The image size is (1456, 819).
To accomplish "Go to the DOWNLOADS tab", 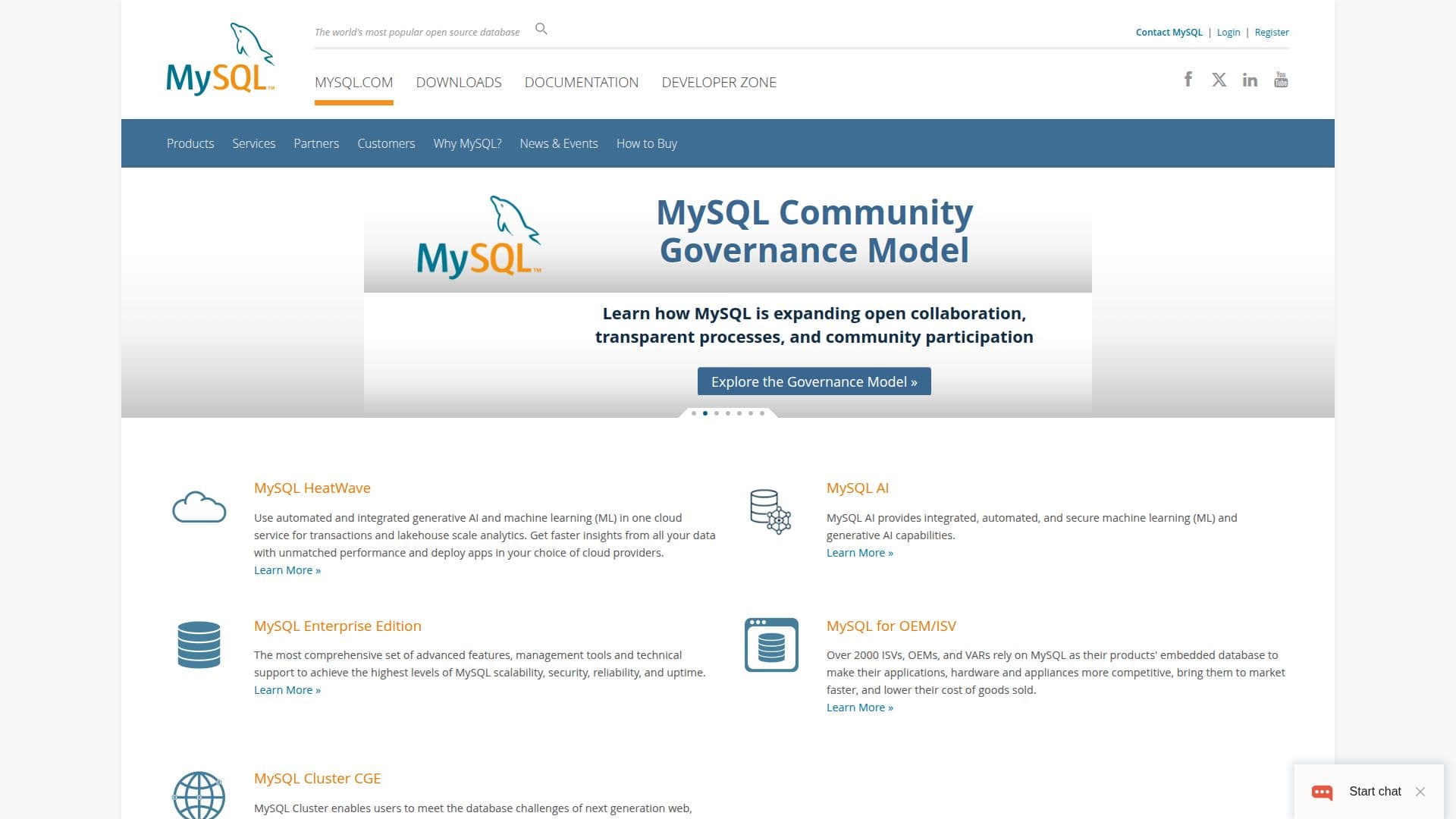I will click(459, 83).
